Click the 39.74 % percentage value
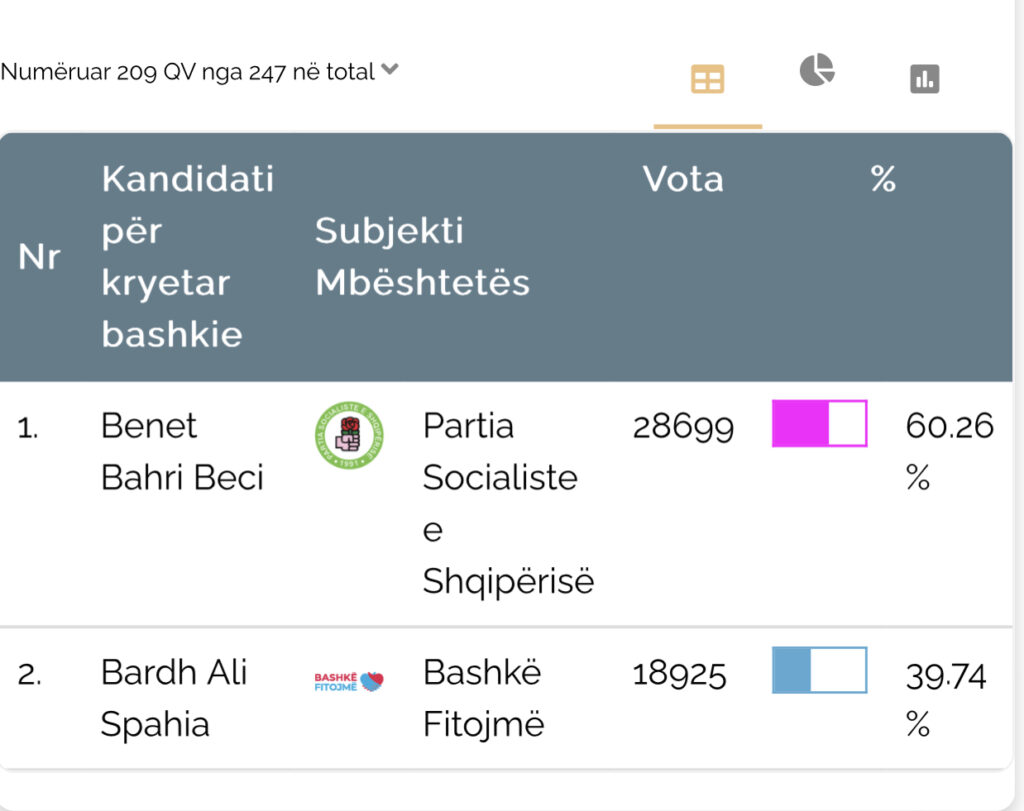The image size is (1024, 811). (945, 697)
